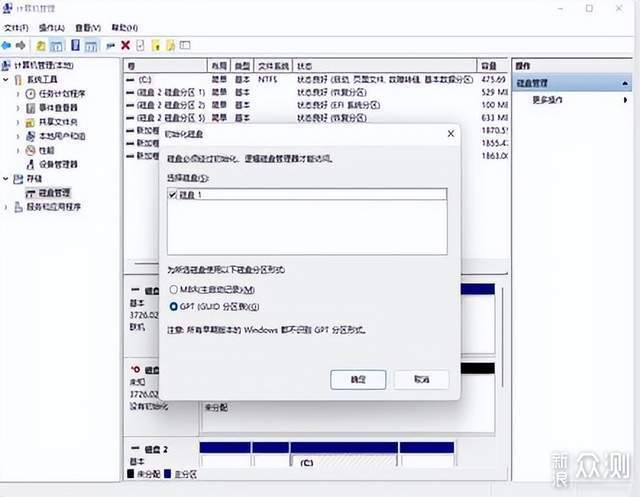640x497 pixels.
Task: Open the 查看(V) menu
Action: point(88,28)
